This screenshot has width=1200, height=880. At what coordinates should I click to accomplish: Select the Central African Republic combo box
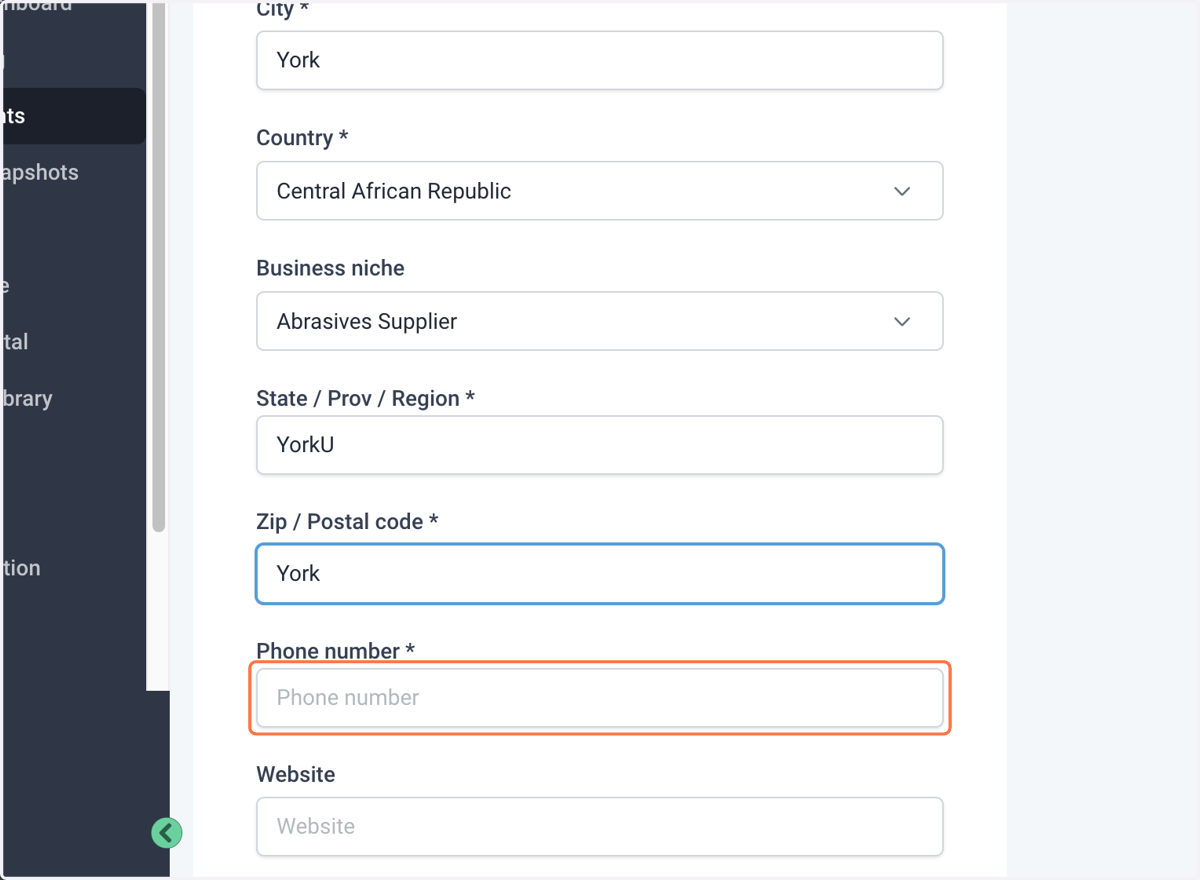point(600,191)
